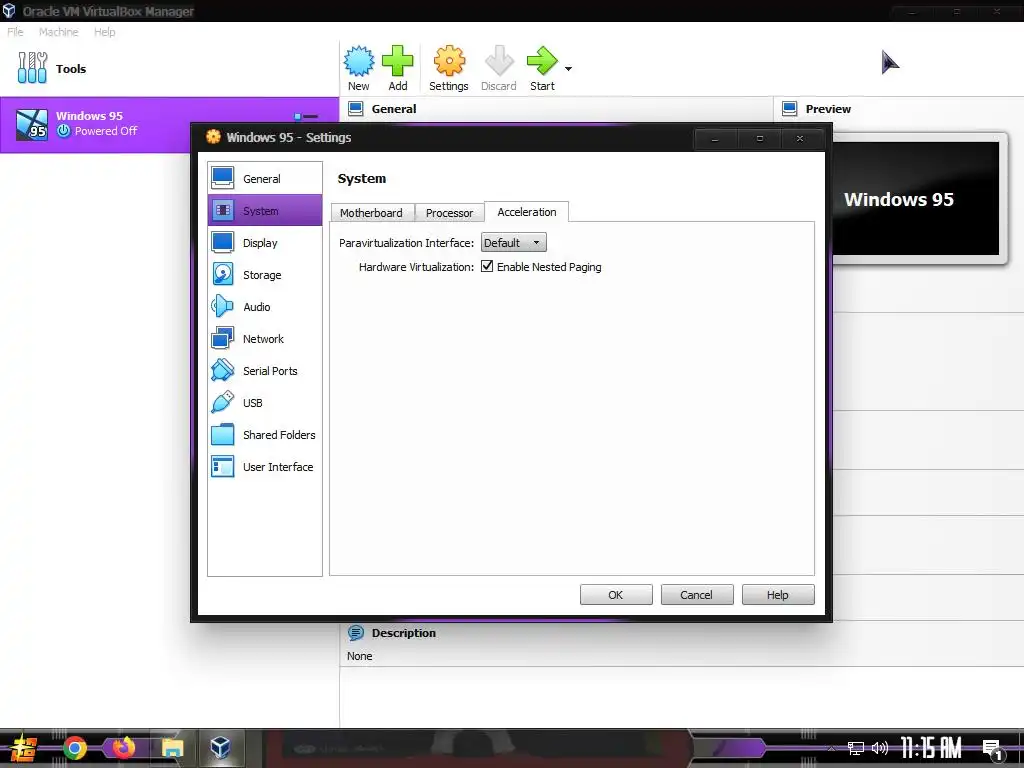Expand the Start button dropdown arrow
This screenshot has height=768, width=1024.
tap(568, 69)
